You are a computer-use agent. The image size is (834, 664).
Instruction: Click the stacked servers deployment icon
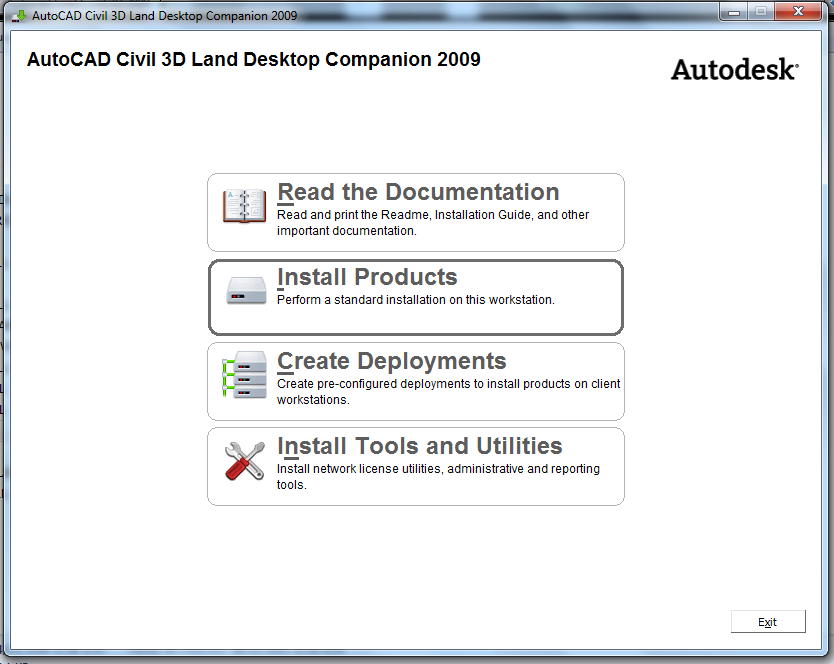pyautogui.click(x=244, y=375)
